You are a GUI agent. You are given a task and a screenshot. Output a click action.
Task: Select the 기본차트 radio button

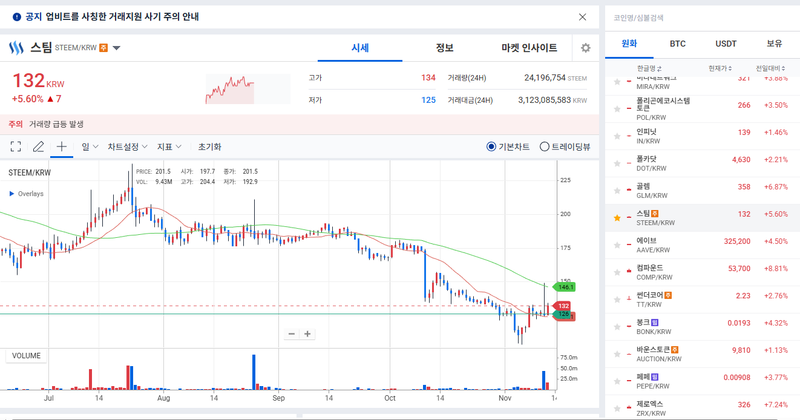coord(491,147)
